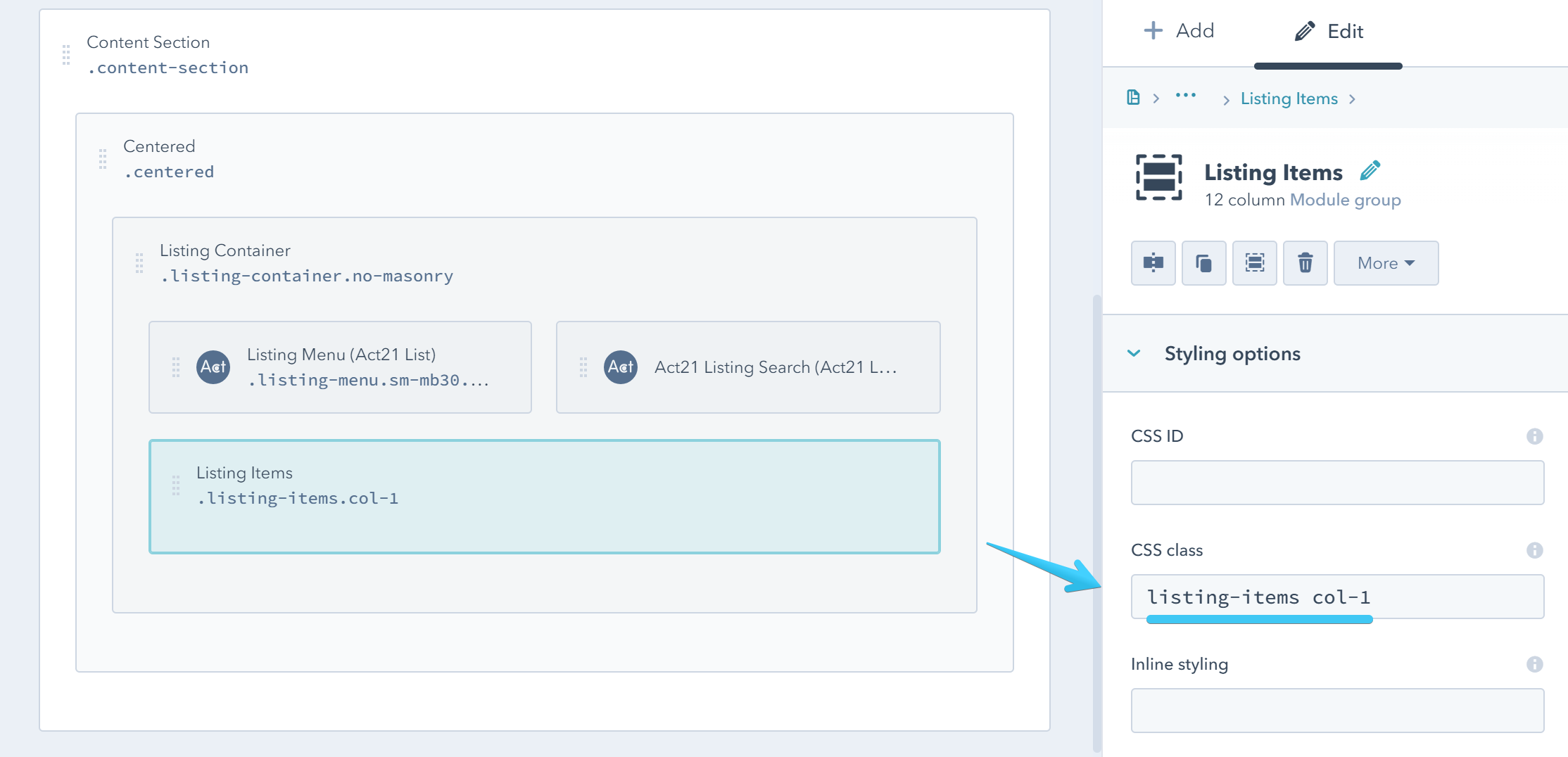The width and height of the screenshot is (1568, 757).
Task: Click the CSS class input field
Action: tap(1337, 597)
